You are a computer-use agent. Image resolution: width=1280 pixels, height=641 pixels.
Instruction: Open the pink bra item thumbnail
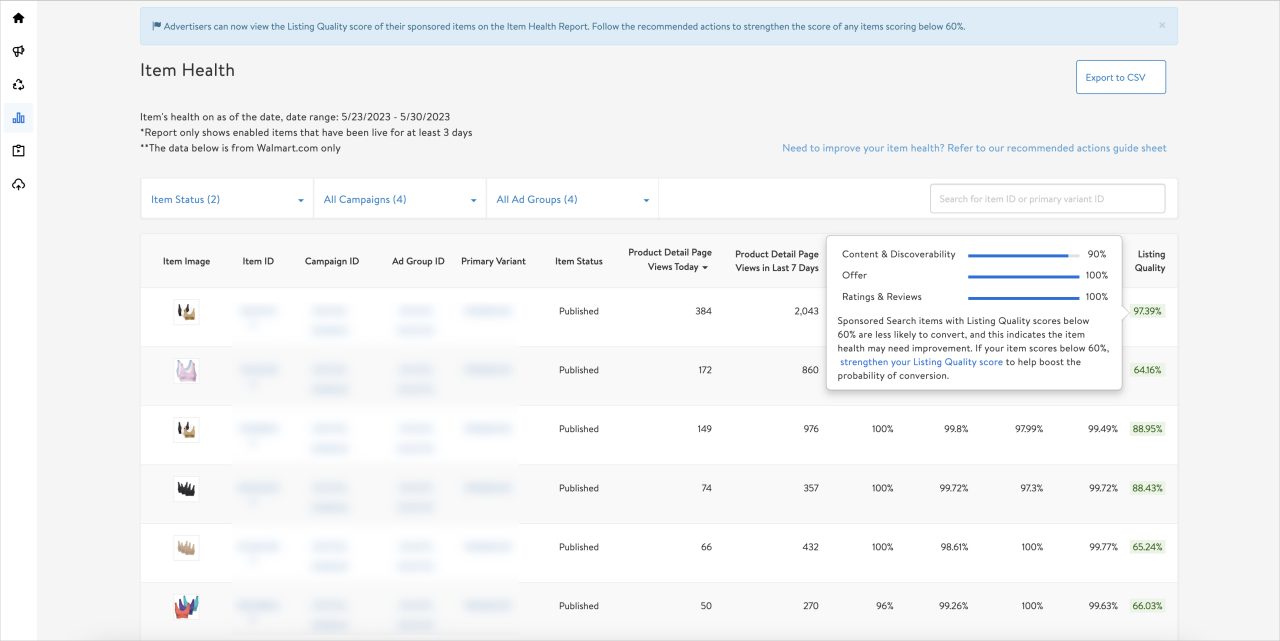coord(186,370)
